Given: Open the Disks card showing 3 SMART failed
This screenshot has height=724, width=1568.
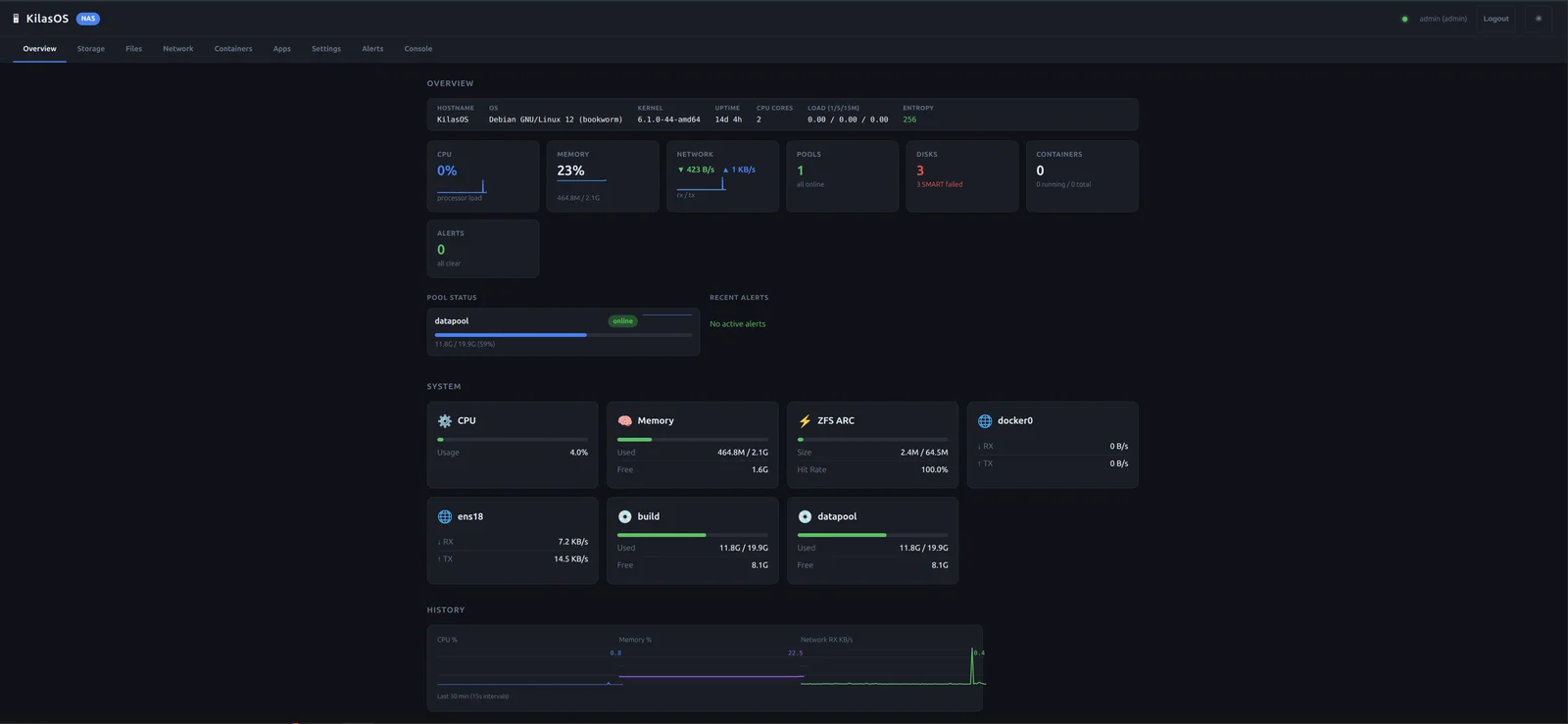Looking at the screenshot, I should (962, 176).
